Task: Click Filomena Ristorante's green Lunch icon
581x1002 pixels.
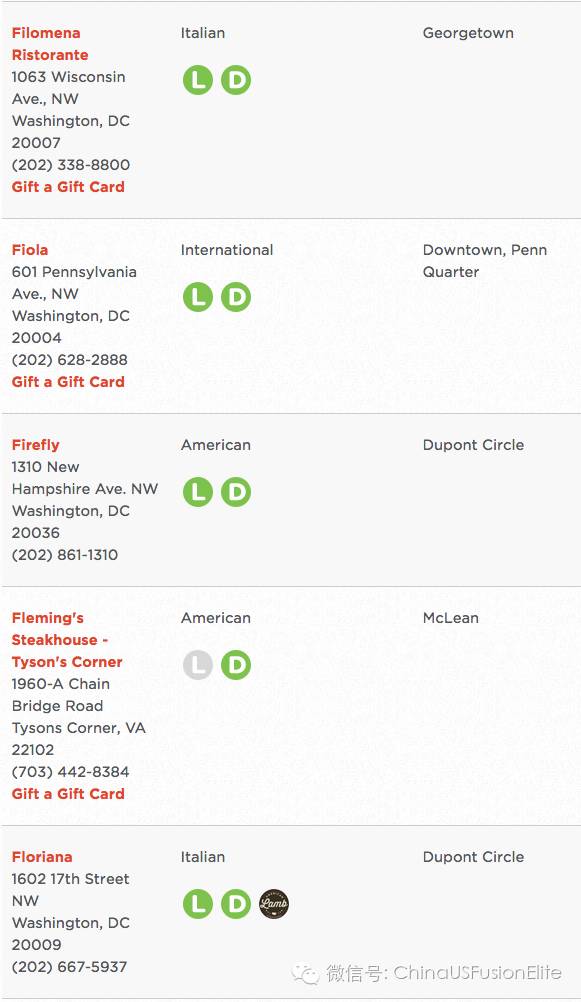Action: pos(198,80)
